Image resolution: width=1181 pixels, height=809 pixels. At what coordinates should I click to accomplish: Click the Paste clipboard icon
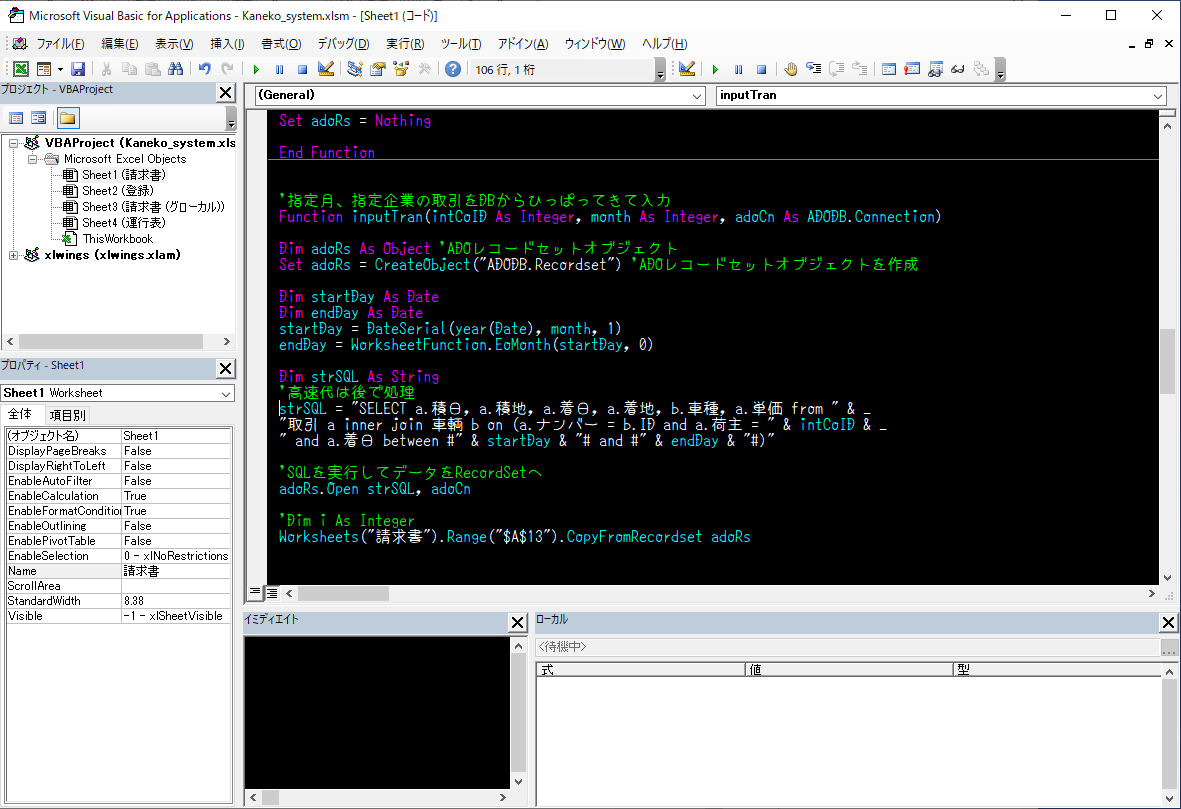[153, 69]
